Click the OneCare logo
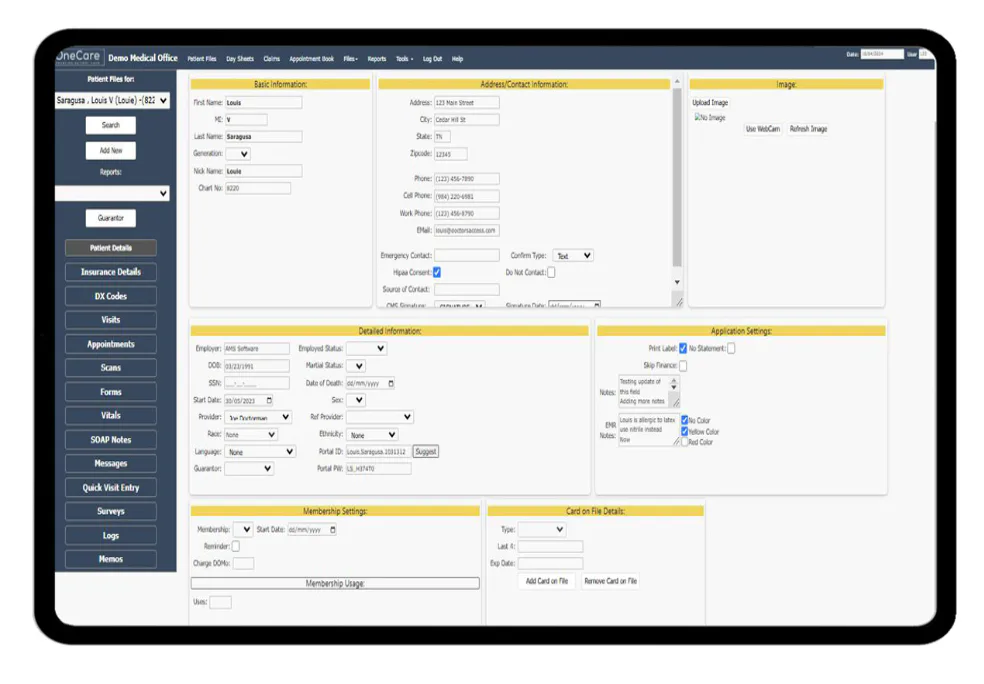The image size is (984, 684). point(79,57)
